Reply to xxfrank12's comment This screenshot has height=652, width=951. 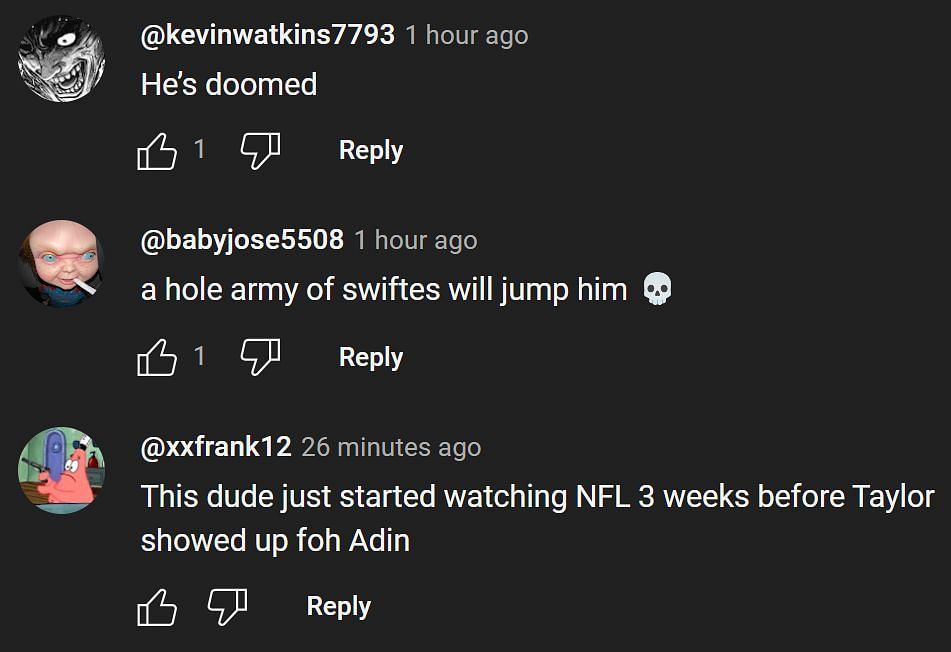338,607
